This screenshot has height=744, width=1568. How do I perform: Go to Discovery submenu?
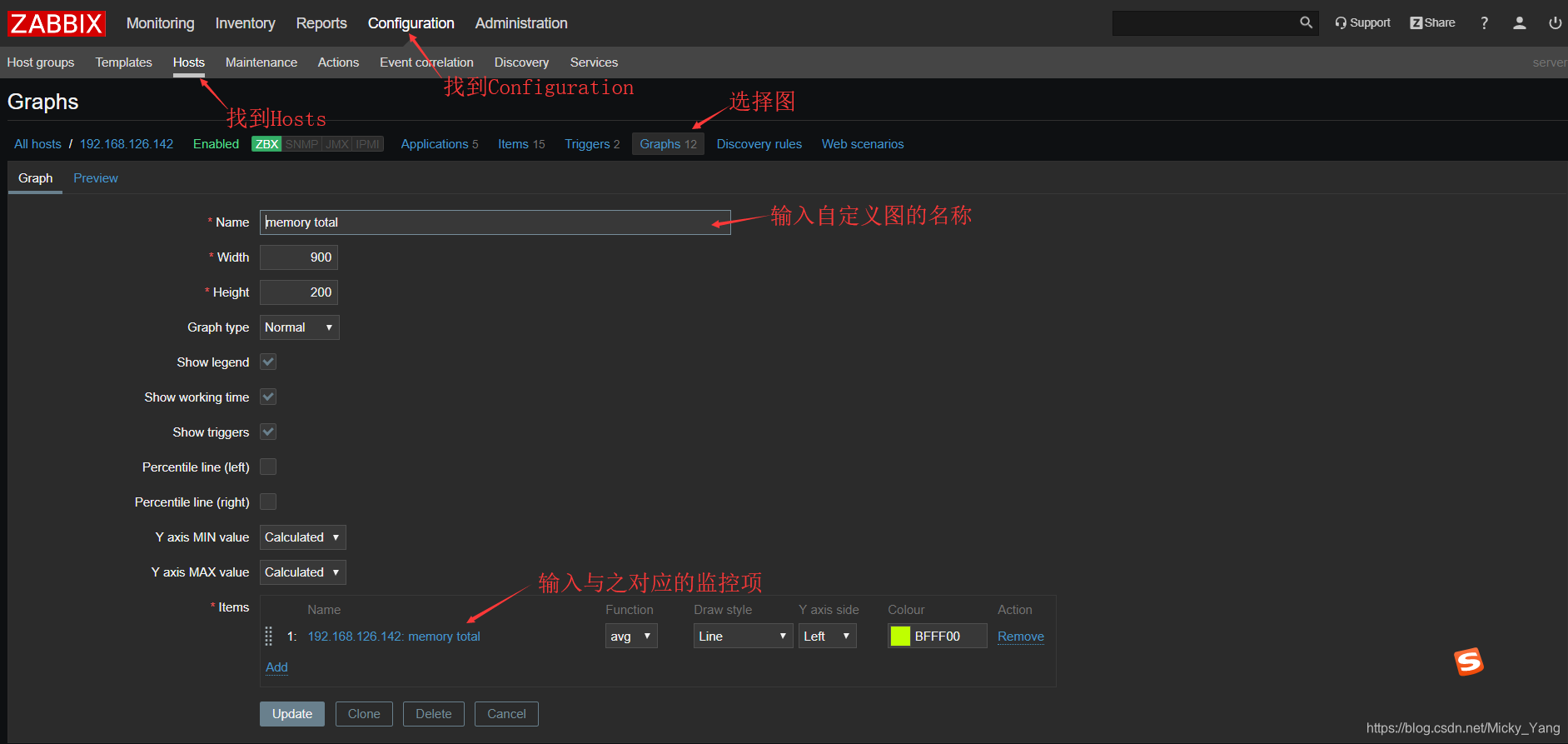click(x=521, y=62)
